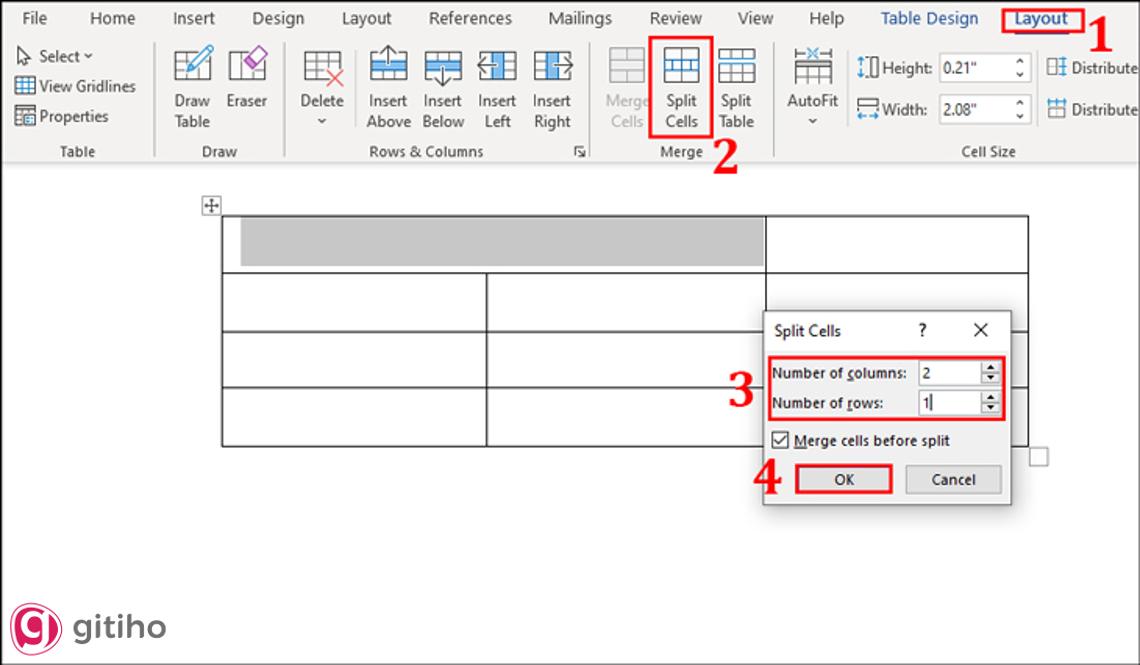Viewport: 1140px width, 665px height.
Task: Decrease cell Height with down arrow
Action: click(1020, 75)
